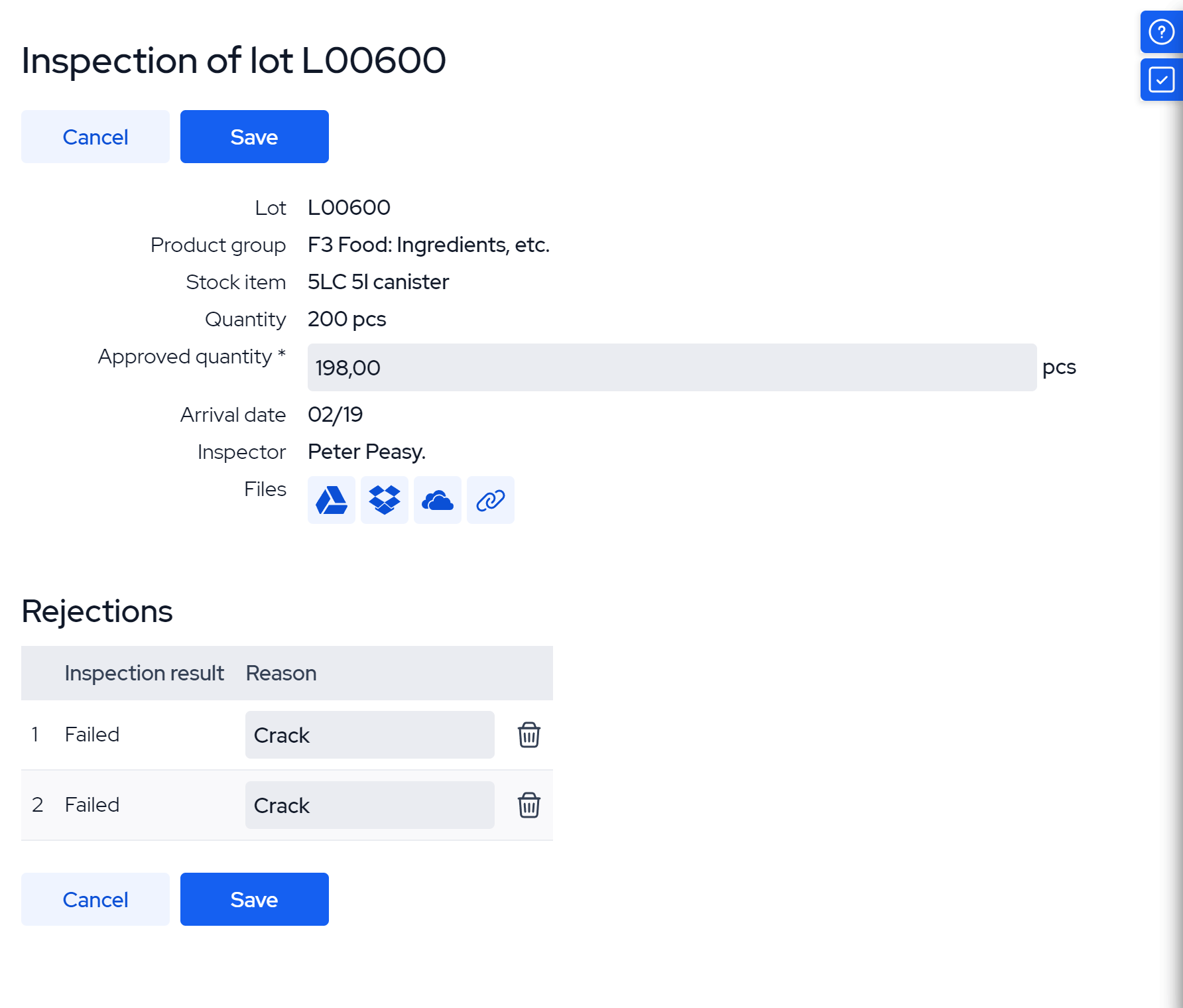Screen dimensions: 1183x1008
Task: Edit the Reason field in rejection row 2
Action: (x=369, y=805)
